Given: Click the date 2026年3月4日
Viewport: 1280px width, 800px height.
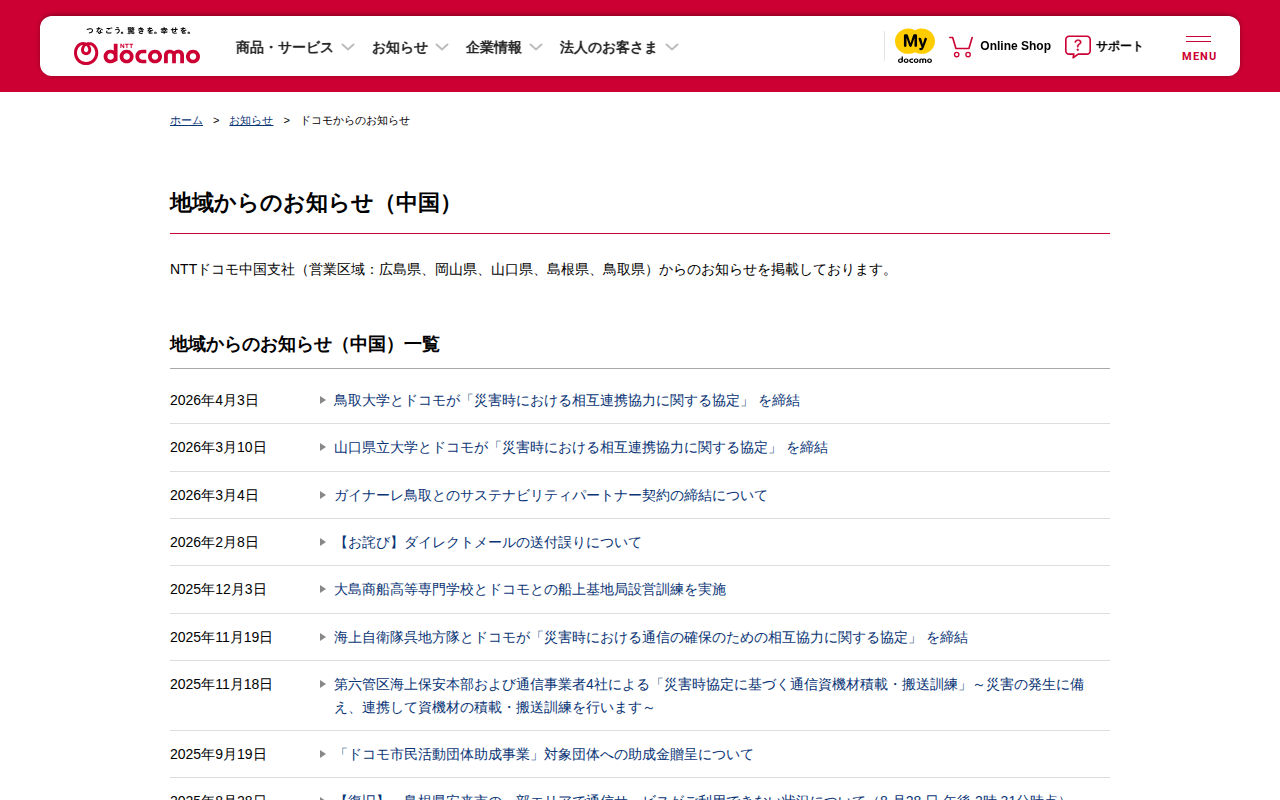Looking at the screenshot, I should [x=214, y=495].
